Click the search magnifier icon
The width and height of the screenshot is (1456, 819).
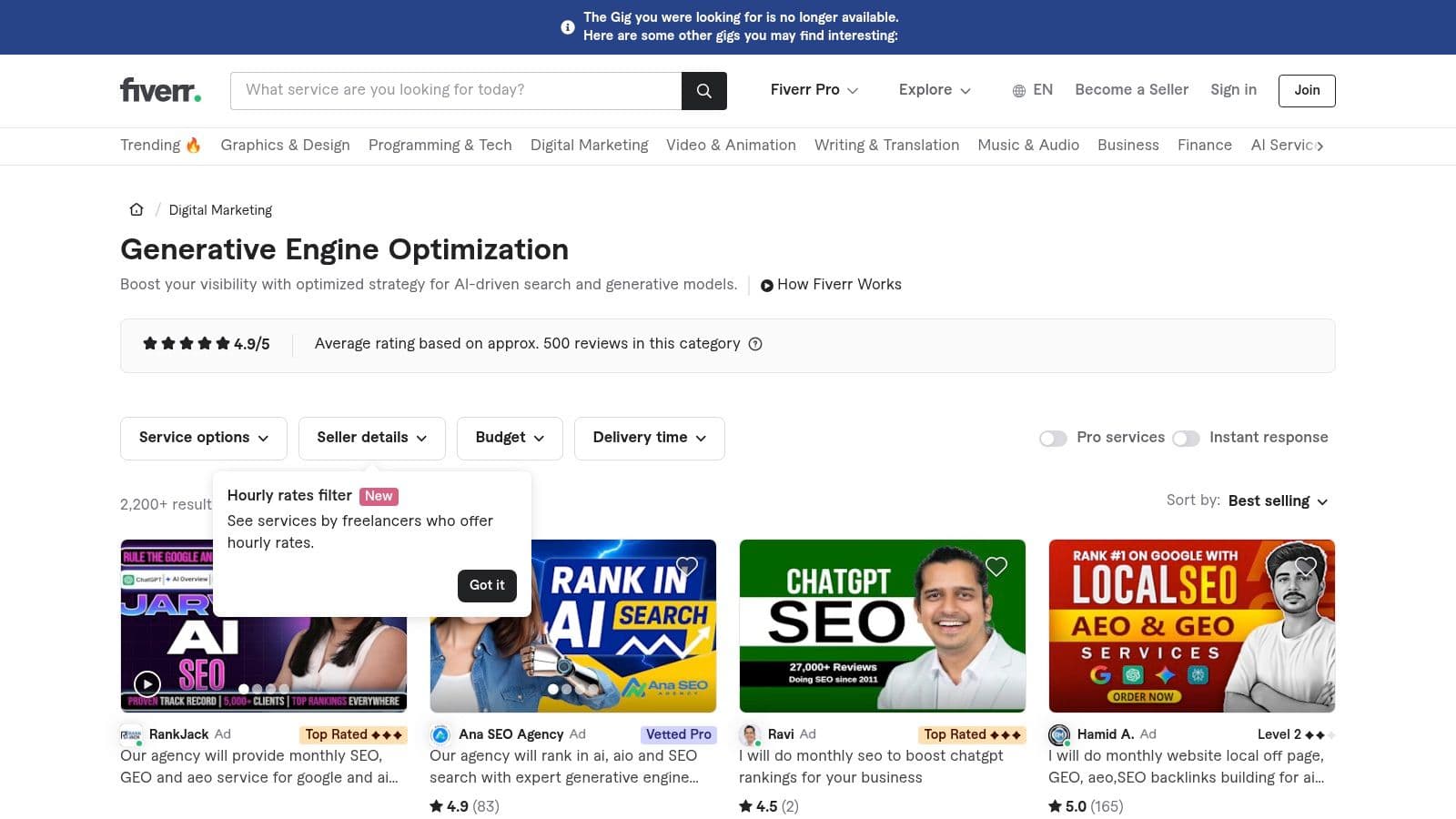point(703,90)
